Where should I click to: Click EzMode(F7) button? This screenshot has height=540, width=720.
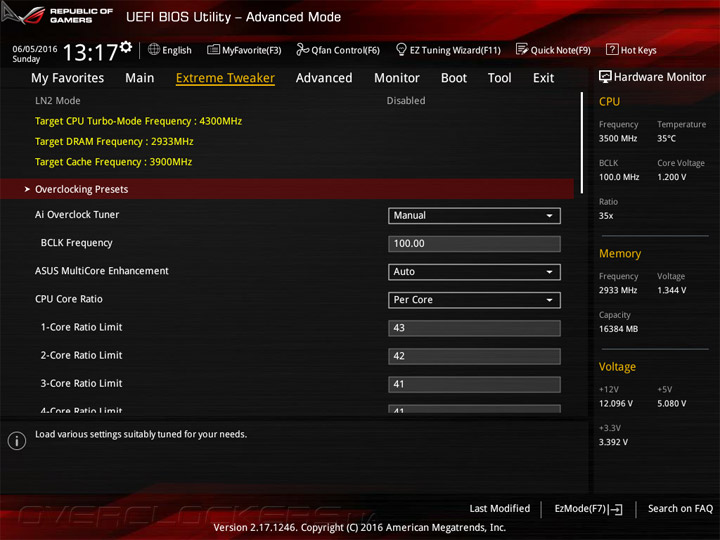pos(588,509)
